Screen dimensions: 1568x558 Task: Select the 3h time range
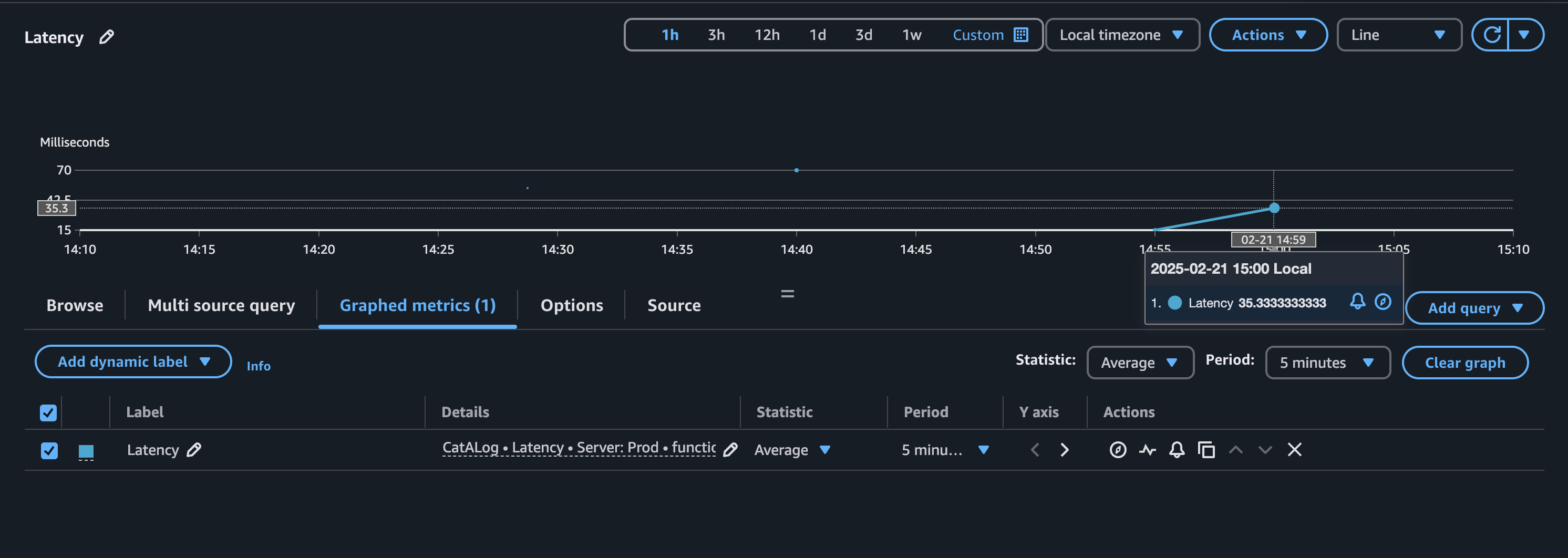(x=716, y=35)
